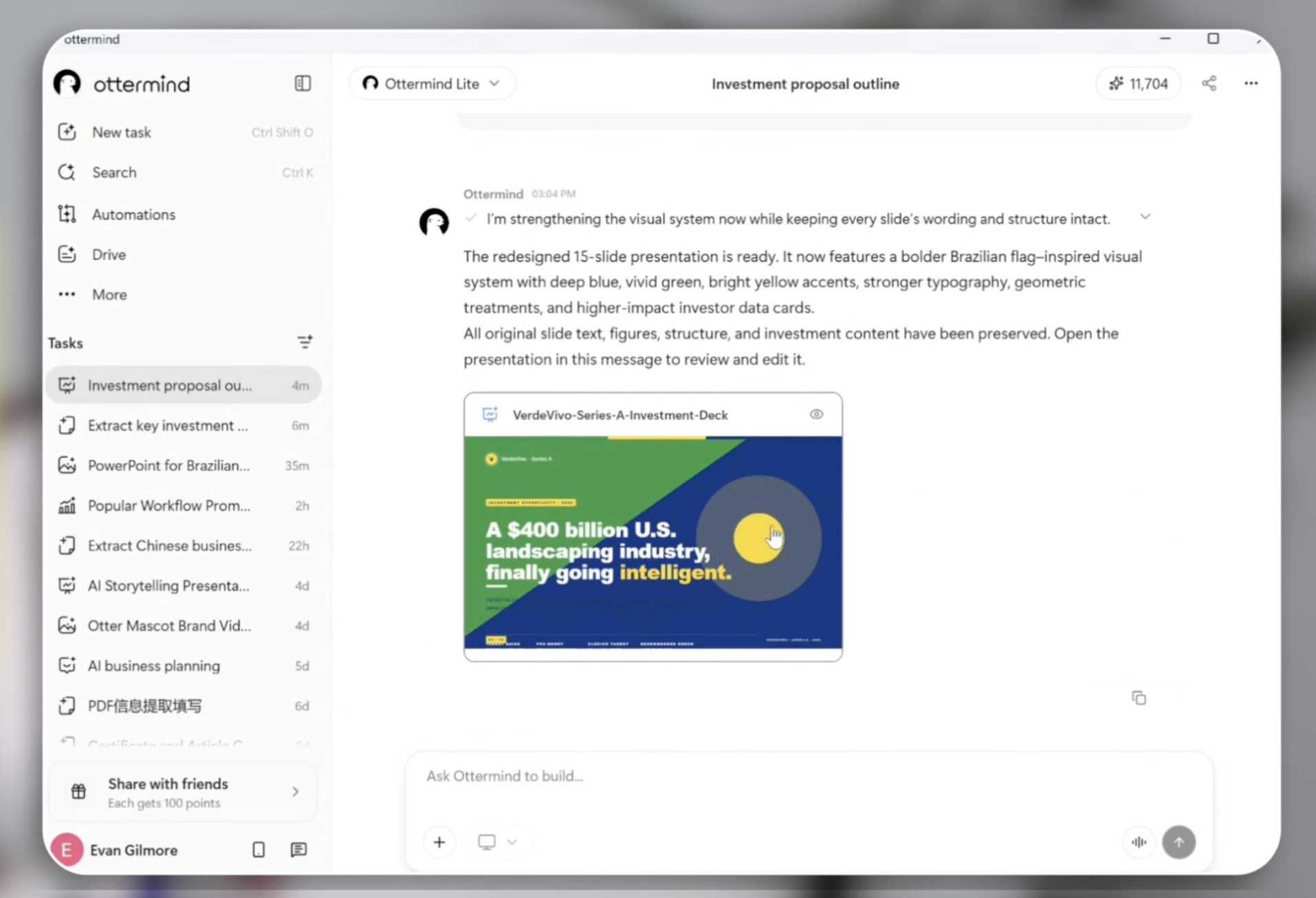Open the slide preview thumbnail of the deck
Viewport: 1316px width, 898px height.
(653, 543)
